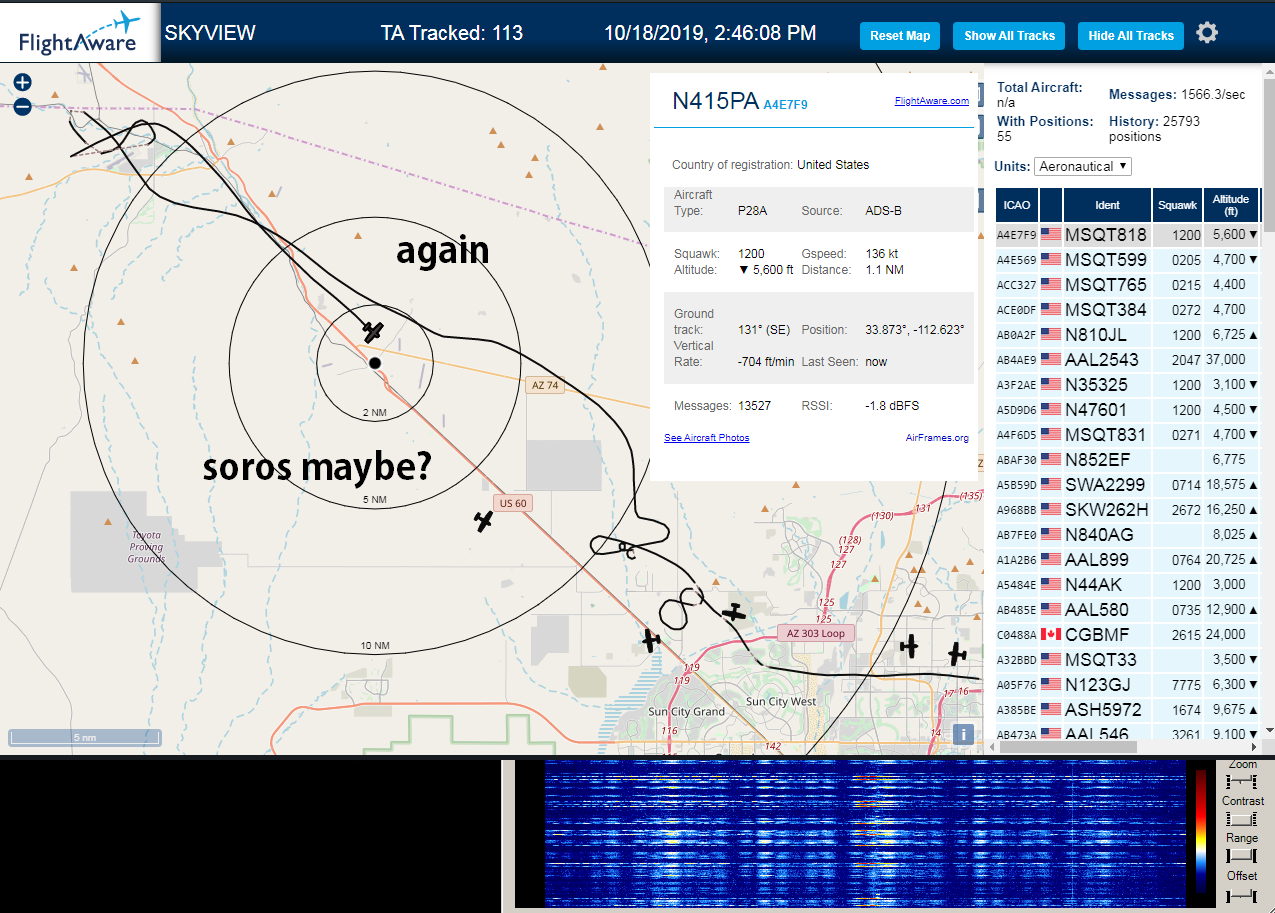Image resolution: width=1275 pixels, height=913 pixels.
Task: Click the Sun City West map label
Action: 781,702
